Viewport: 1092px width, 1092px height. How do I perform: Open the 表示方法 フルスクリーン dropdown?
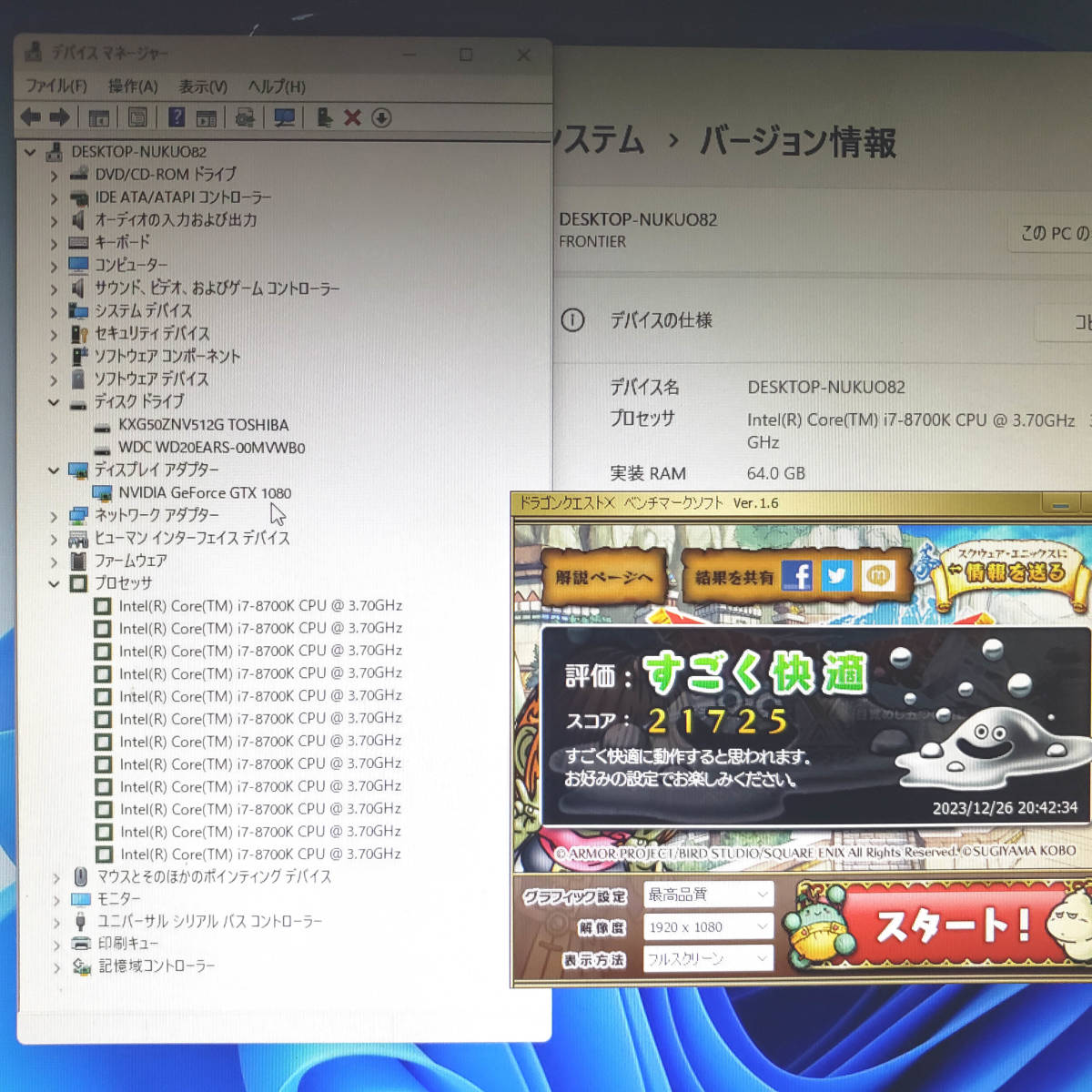[x=708, y=958]
